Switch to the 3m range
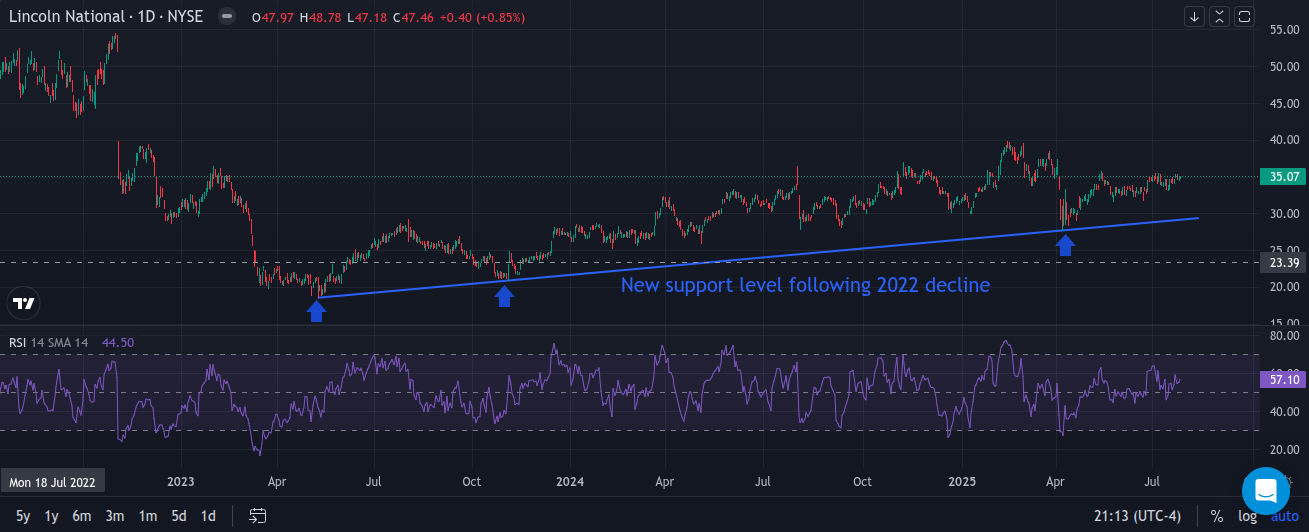The width and height of the screenshot is (1309, 532). pos(115,516)
